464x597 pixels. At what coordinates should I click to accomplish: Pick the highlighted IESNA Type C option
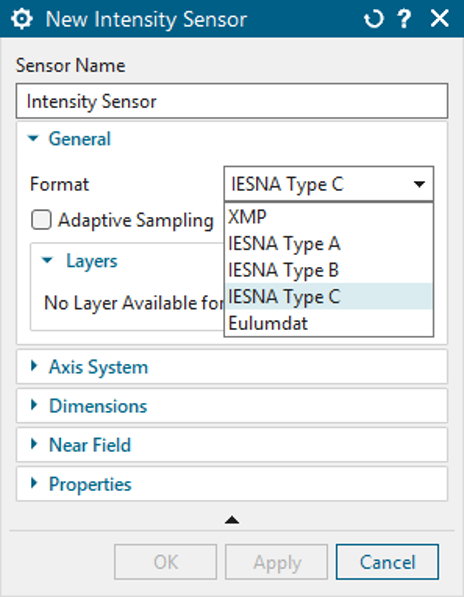328,297
